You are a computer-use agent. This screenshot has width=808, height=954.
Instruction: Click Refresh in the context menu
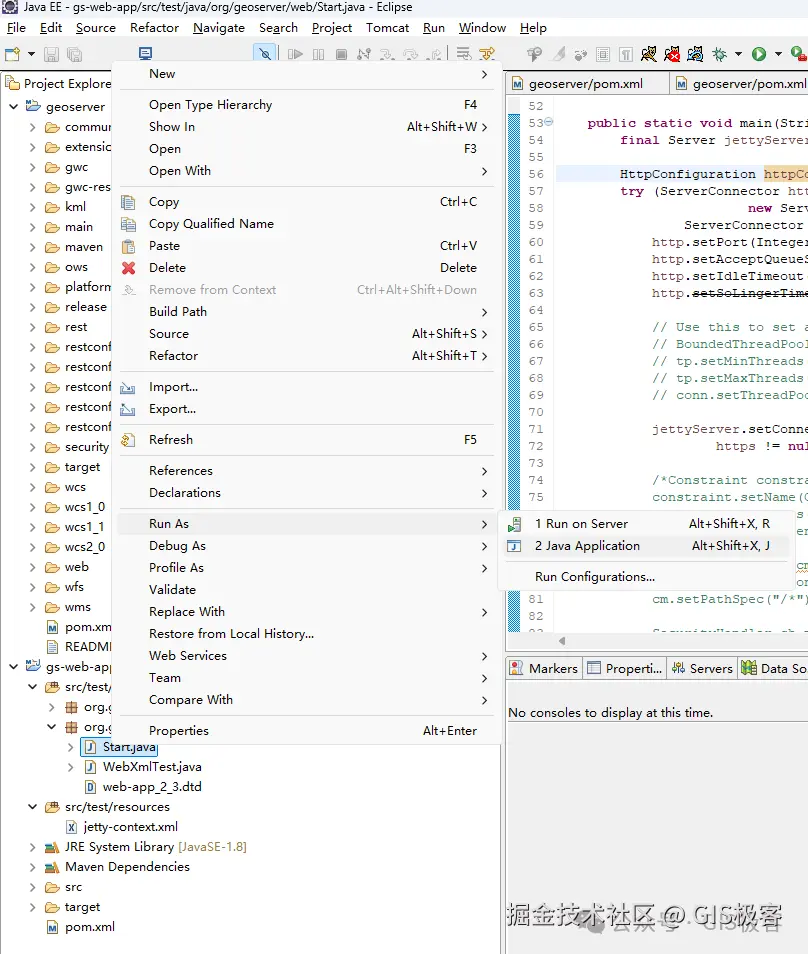click(x=307, y=440)
